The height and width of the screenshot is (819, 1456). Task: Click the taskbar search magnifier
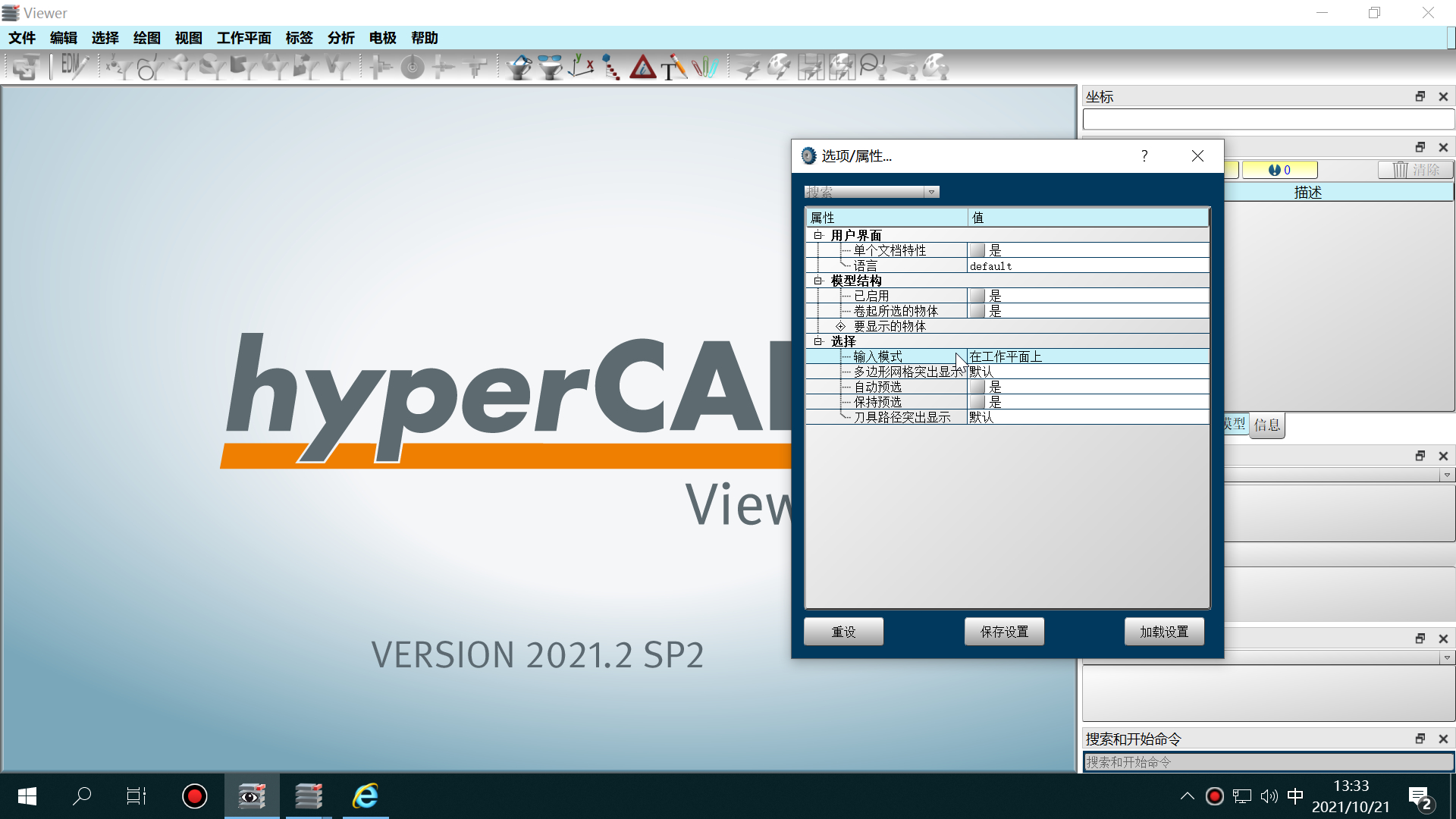(x=82, y=796)
